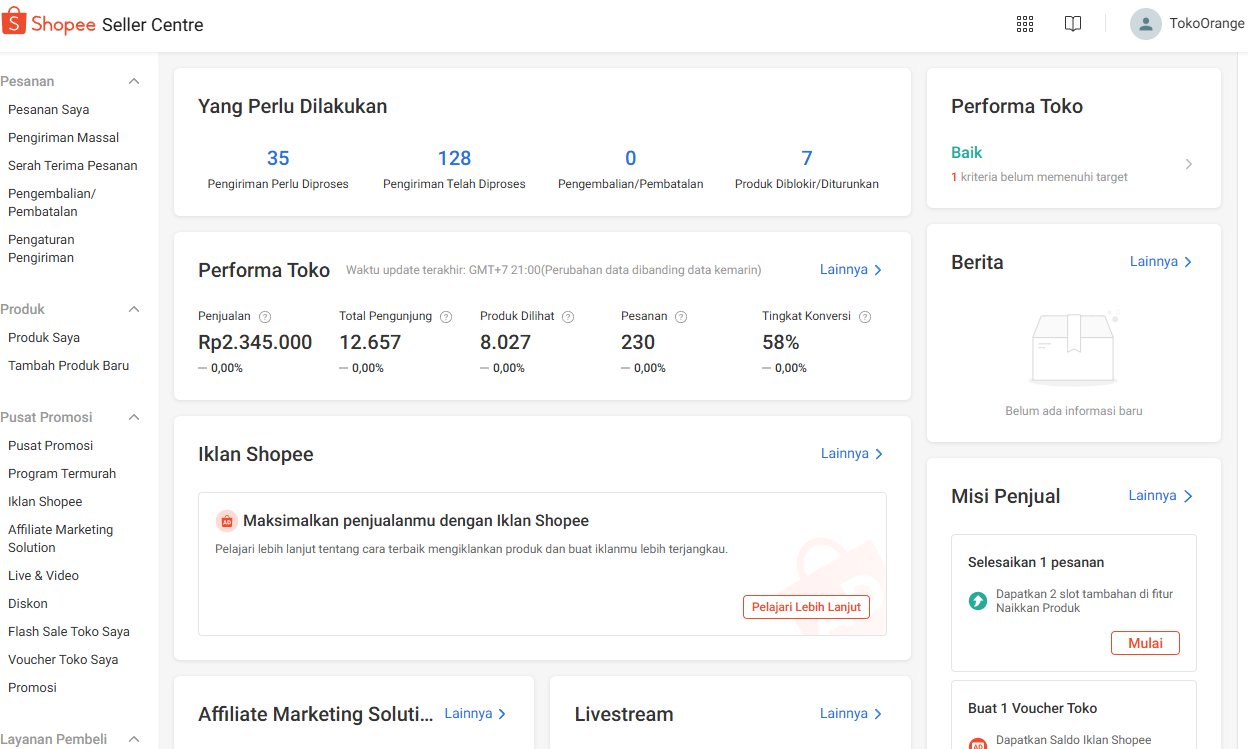
Task: Open Performa Toko details chevron next to Baik
Action: (x=1189, y=164)
